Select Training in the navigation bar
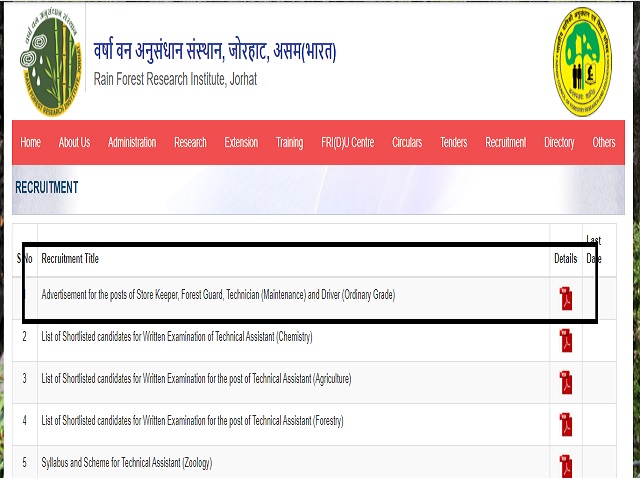This screenshot has width=640, height=480. coord(289,143)
